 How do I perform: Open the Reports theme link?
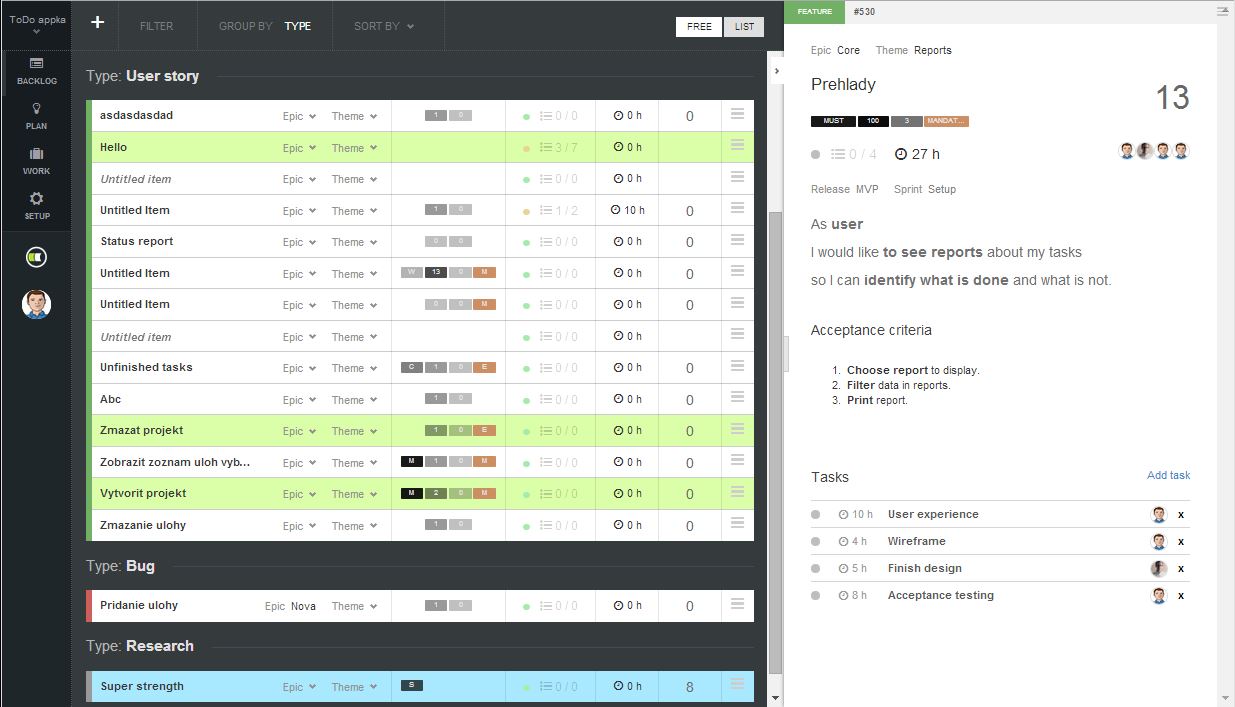point(933,50)
